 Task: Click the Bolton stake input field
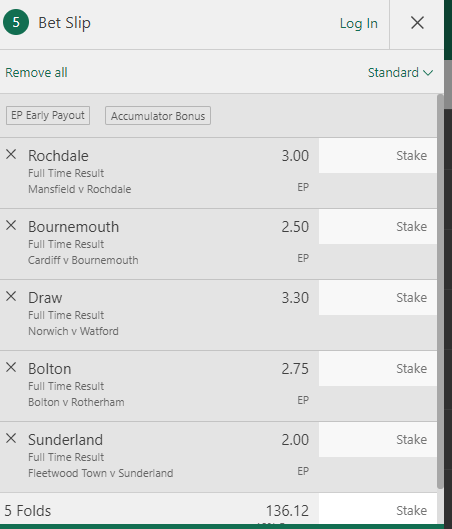point(378,368)
